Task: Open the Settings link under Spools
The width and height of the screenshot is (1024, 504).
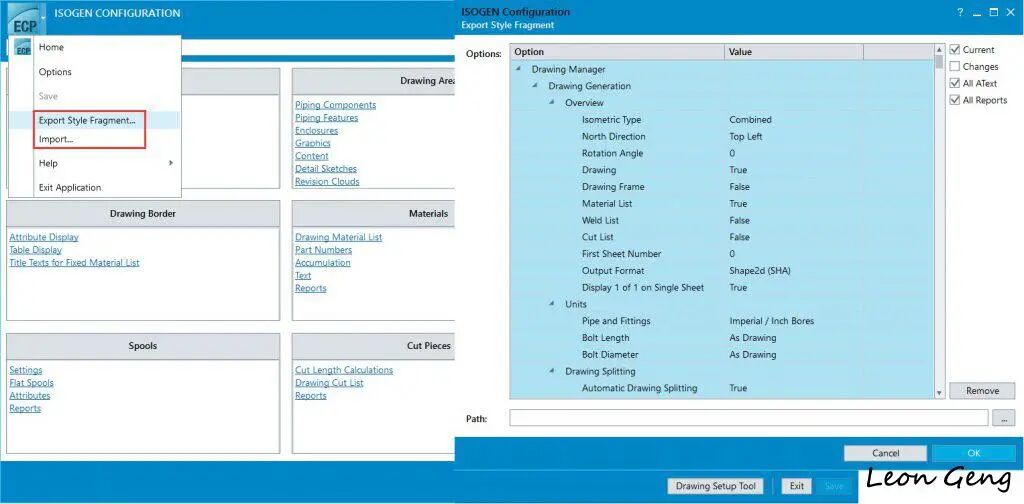Action: [x=25, y=370]
